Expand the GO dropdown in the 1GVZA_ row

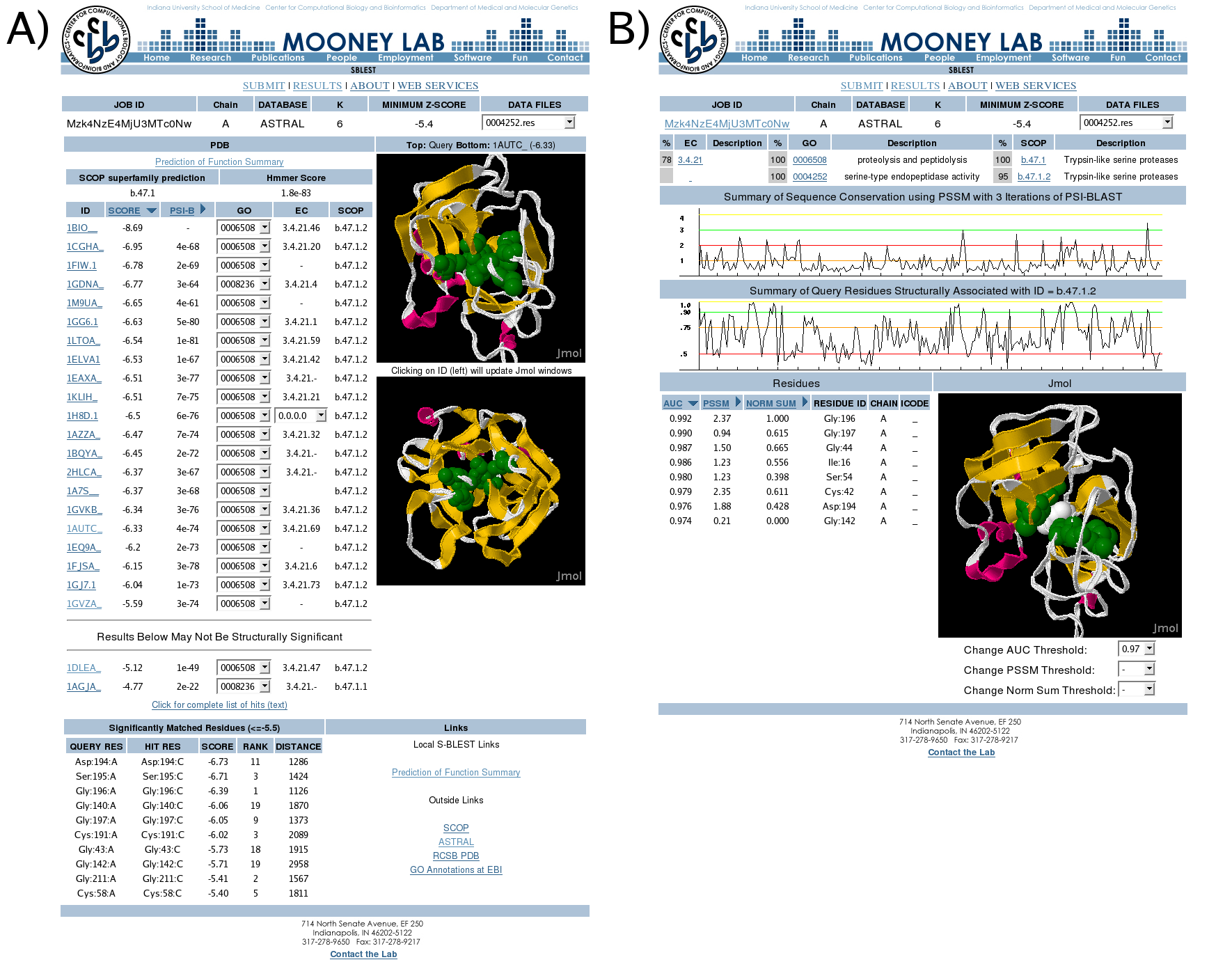244,604
